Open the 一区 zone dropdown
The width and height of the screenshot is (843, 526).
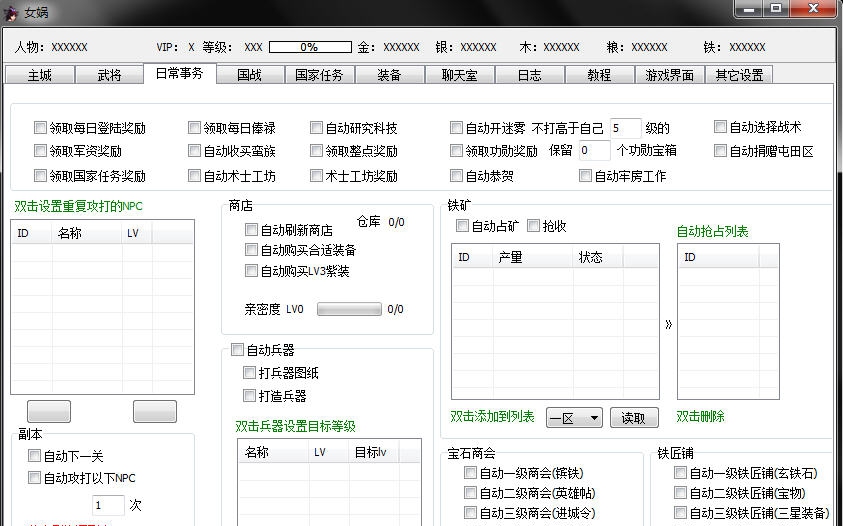point(574,418)
